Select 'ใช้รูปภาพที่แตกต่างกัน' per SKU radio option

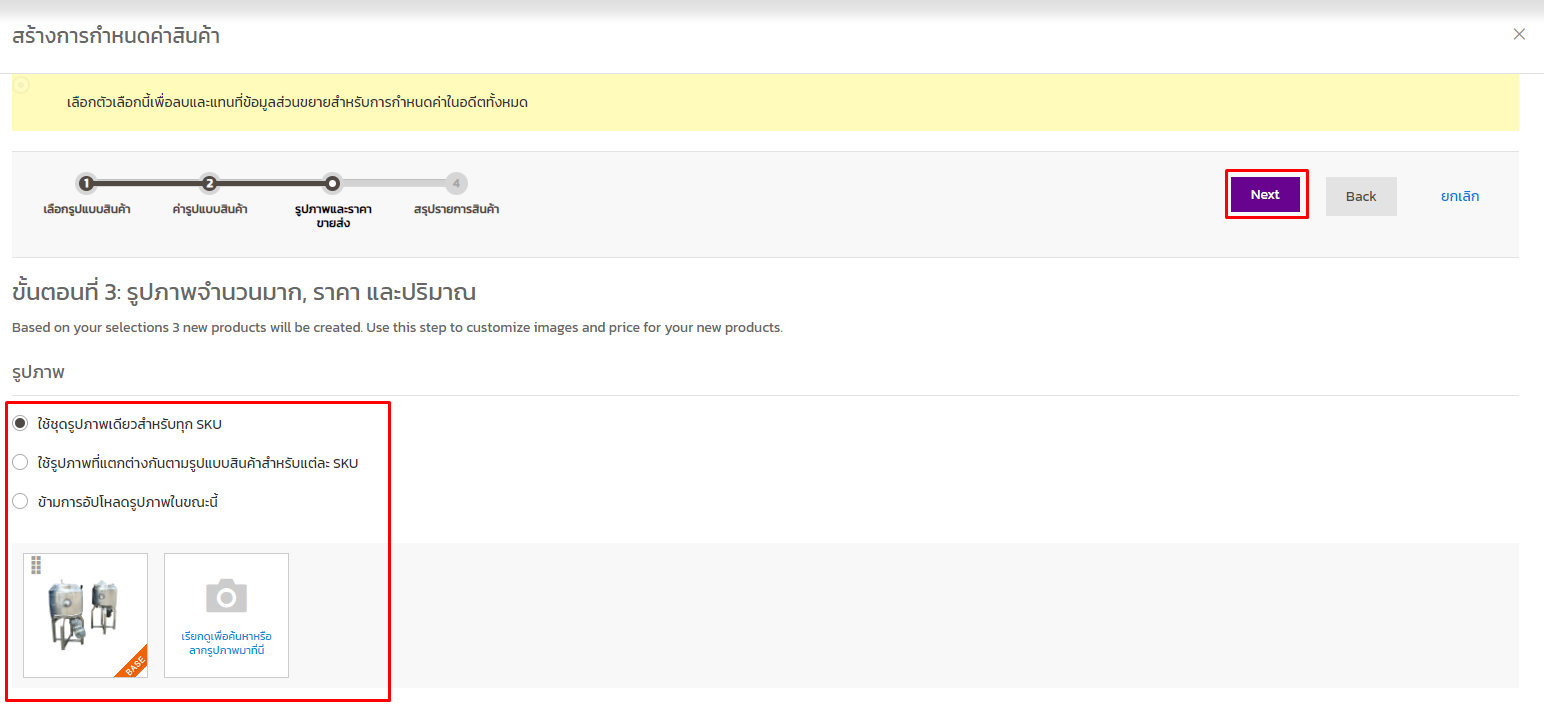click(20, 463)
